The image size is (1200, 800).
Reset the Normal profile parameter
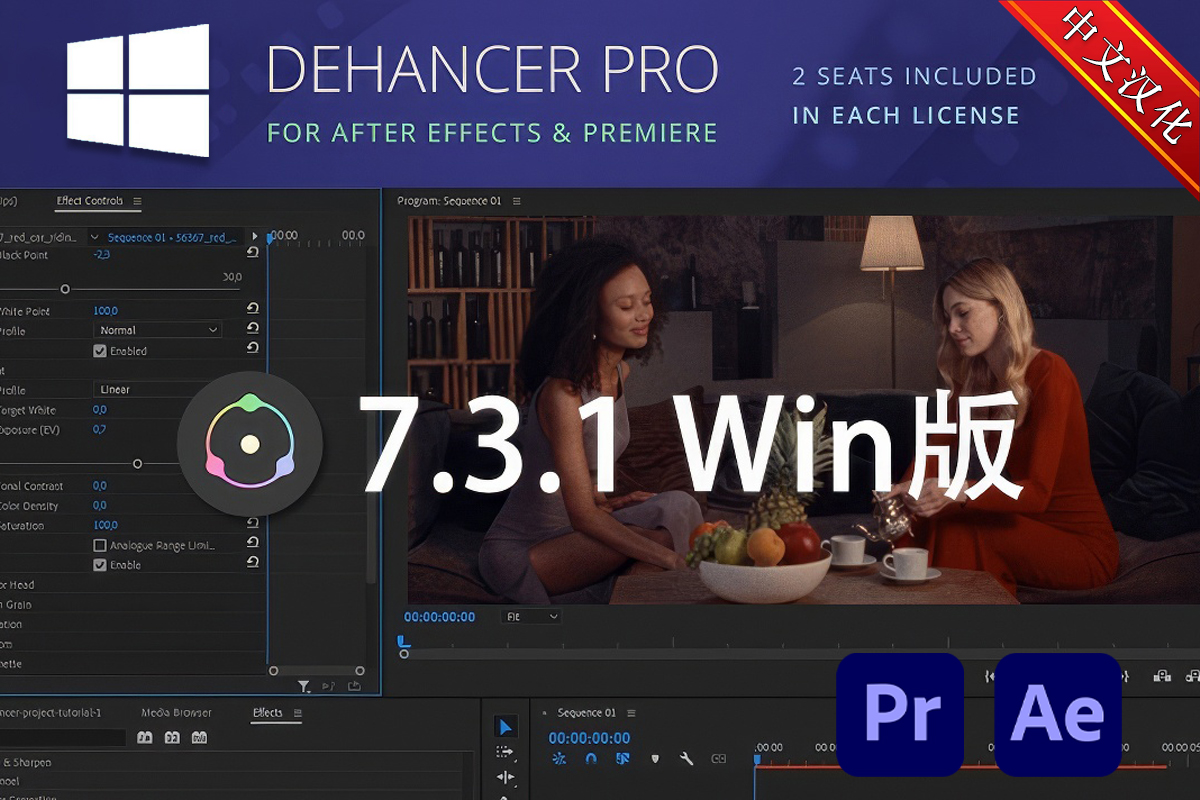[253, 329]
